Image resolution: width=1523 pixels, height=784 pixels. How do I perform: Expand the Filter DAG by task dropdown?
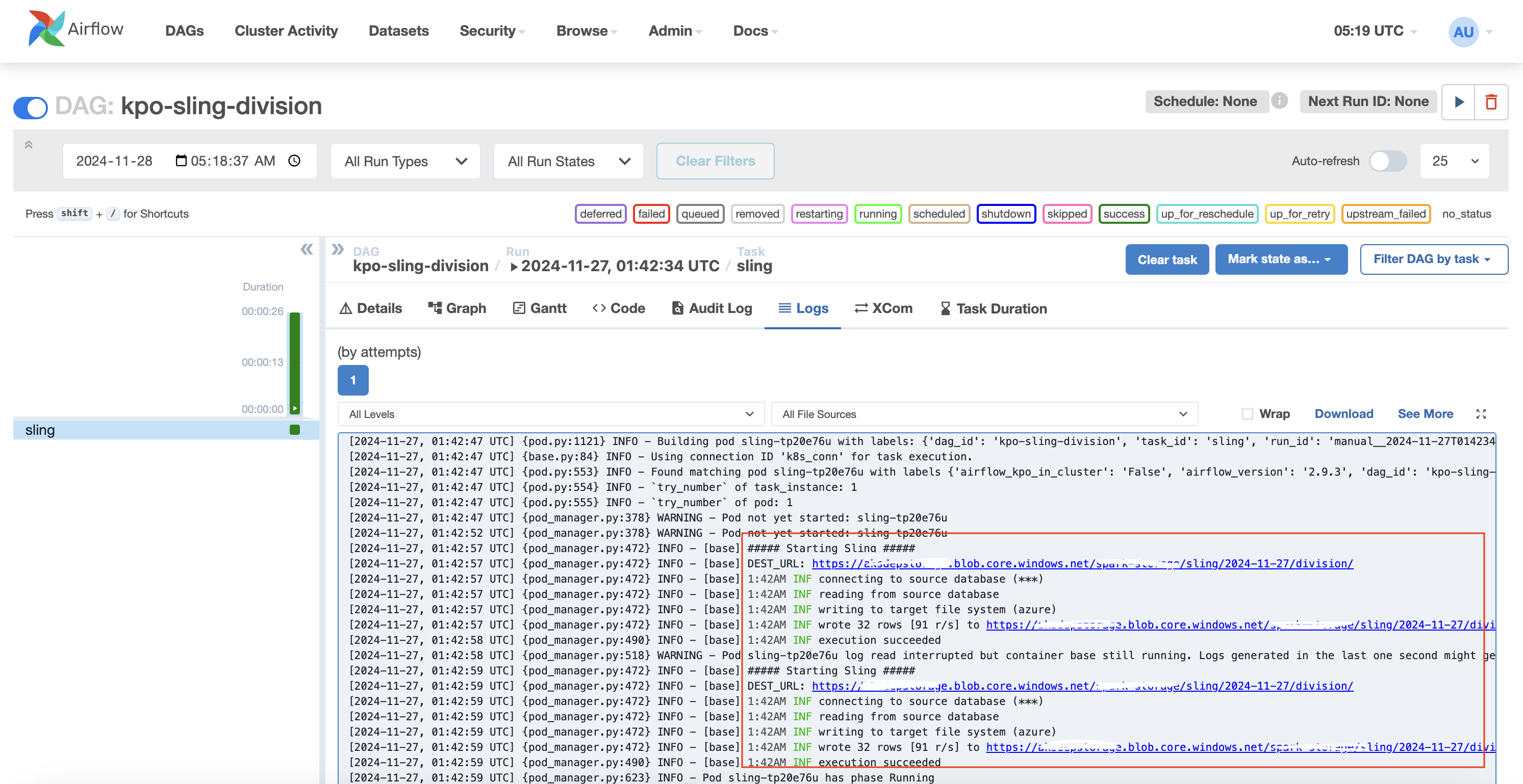click(1433, 259)
